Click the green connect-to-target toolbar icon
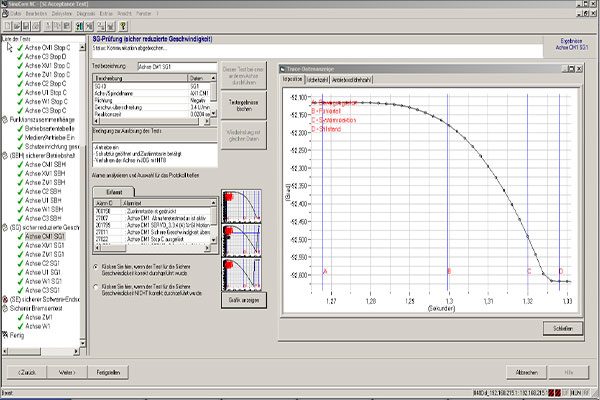This screenshot has width=600, height=400. click(x=79, y=26)
